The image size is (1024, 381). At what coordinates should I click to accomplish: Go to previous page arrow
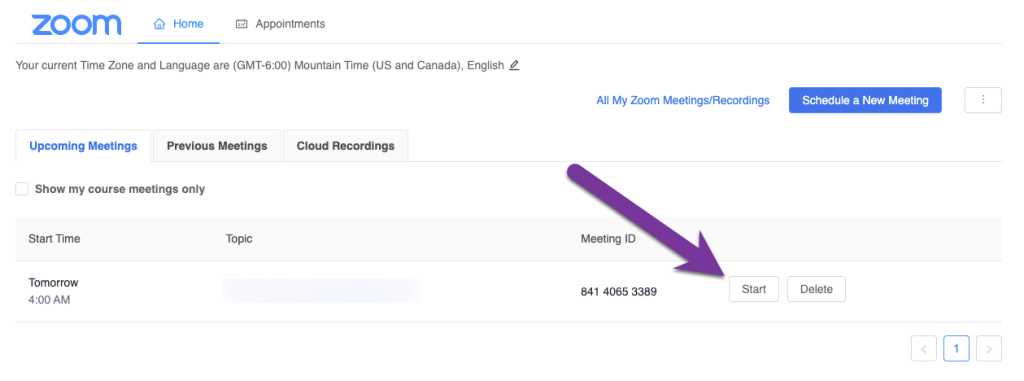coord(923,349)
